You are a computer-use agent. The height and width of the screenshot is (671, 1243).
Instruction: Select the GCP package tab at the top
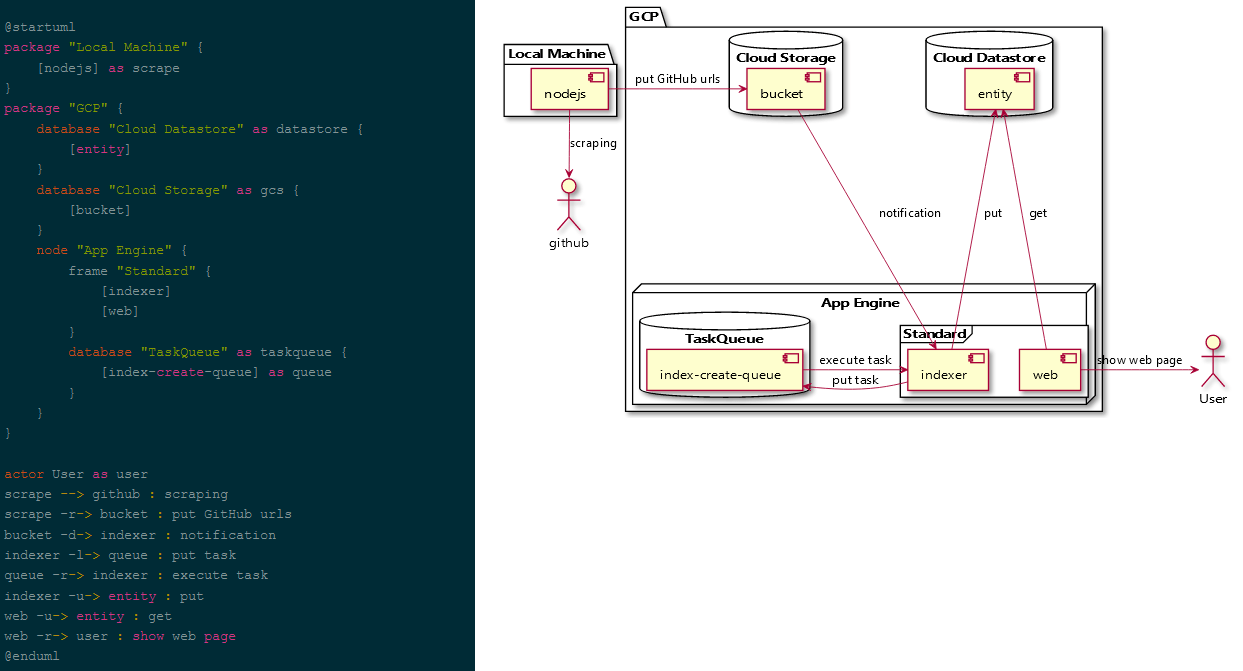(645, 15)
